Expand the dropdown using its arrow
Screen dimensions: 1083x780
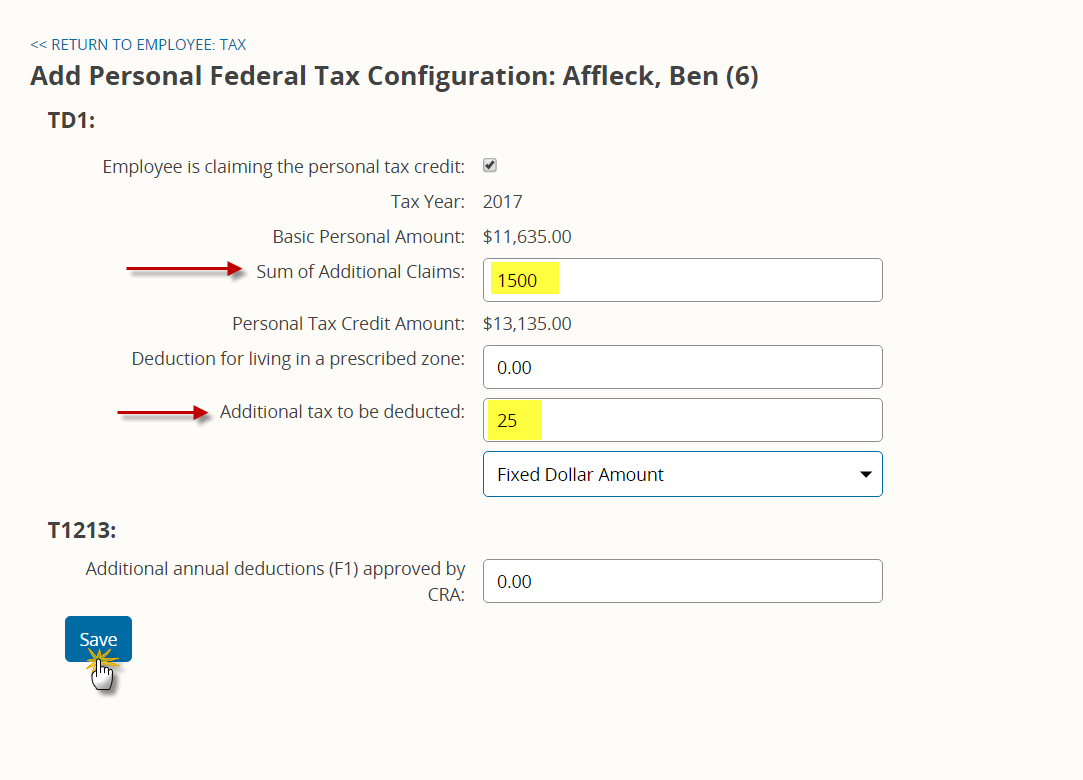click(x=865, y=474)
